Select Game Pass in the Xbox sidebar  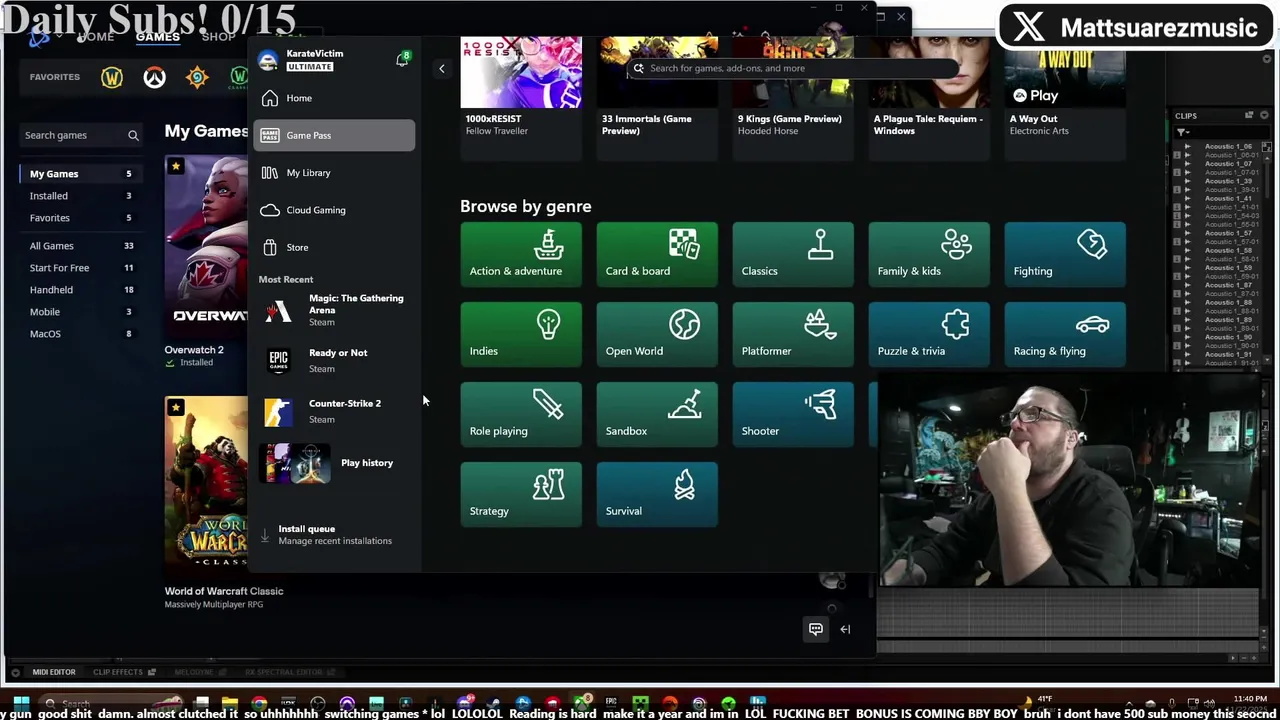[334, 135]
